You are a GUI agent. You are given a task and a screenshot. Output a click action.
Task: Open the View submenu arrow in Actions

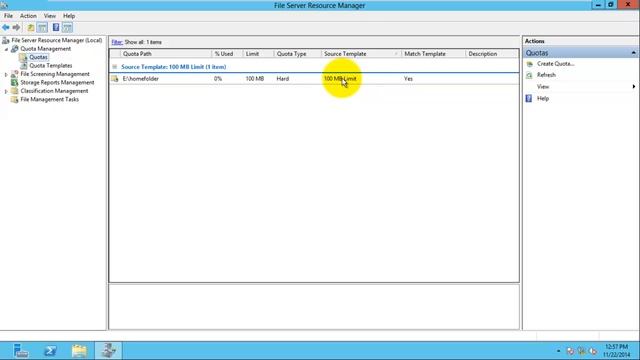[x=633, y=87]
